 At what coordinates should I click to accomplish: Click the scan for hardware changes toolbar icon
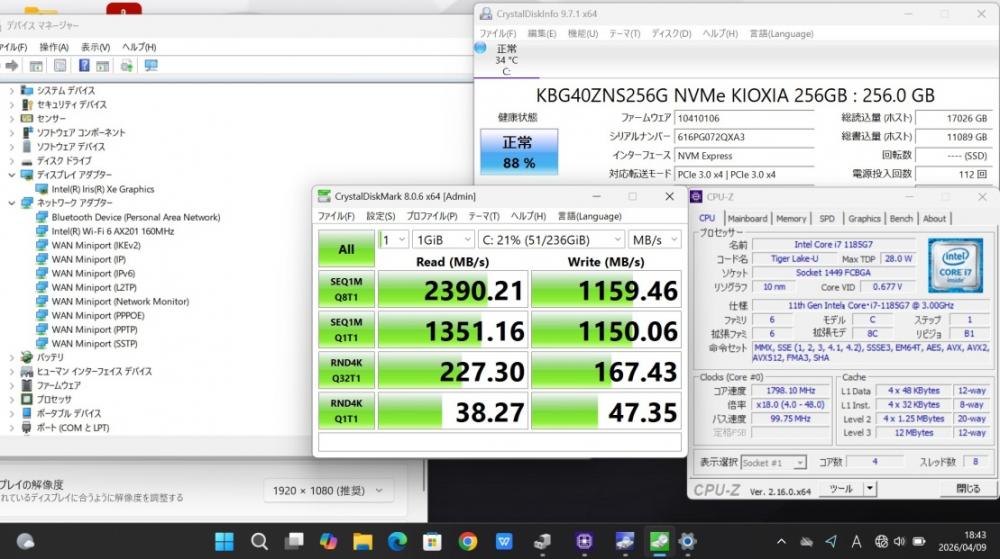[151, 66]
